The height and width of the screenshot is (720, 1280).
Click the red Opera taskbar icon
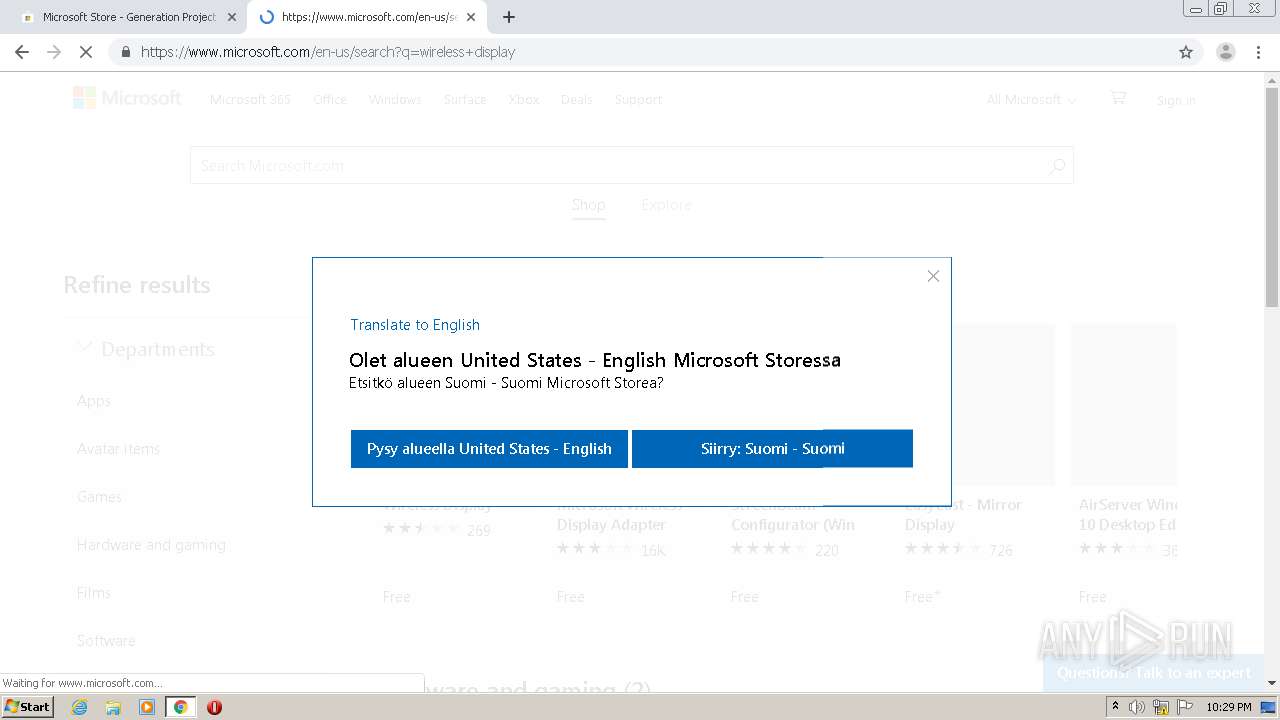click(214, 707)
